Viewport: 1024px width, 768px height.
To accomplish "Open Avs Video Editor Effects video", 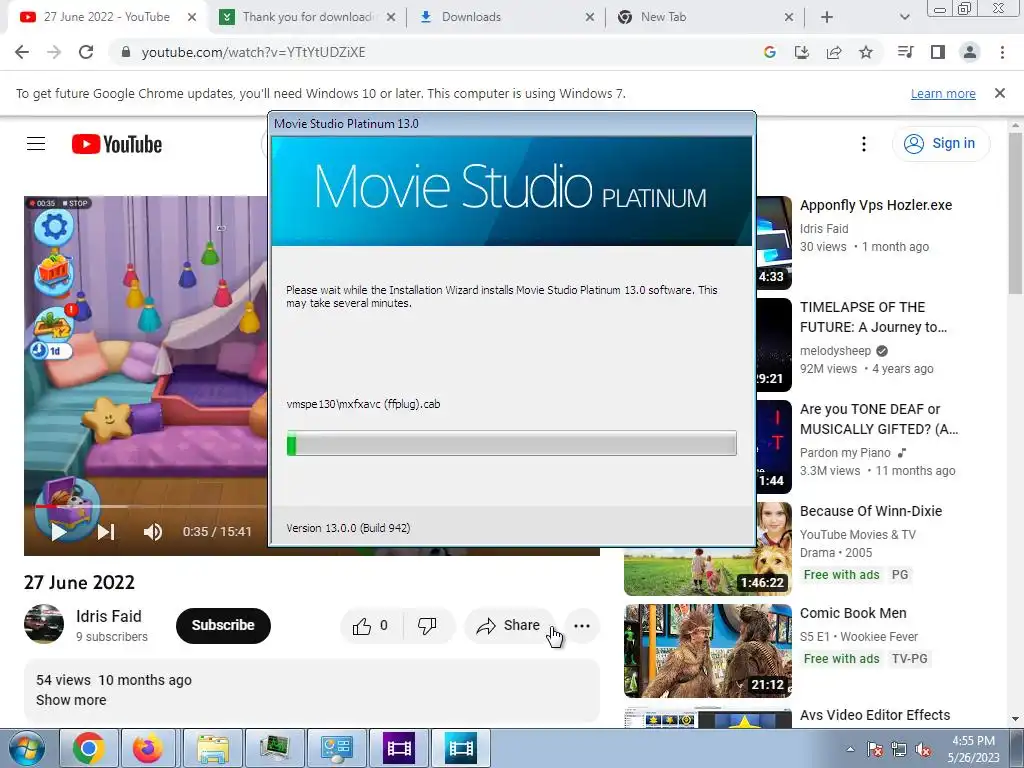I will point(875,715).
